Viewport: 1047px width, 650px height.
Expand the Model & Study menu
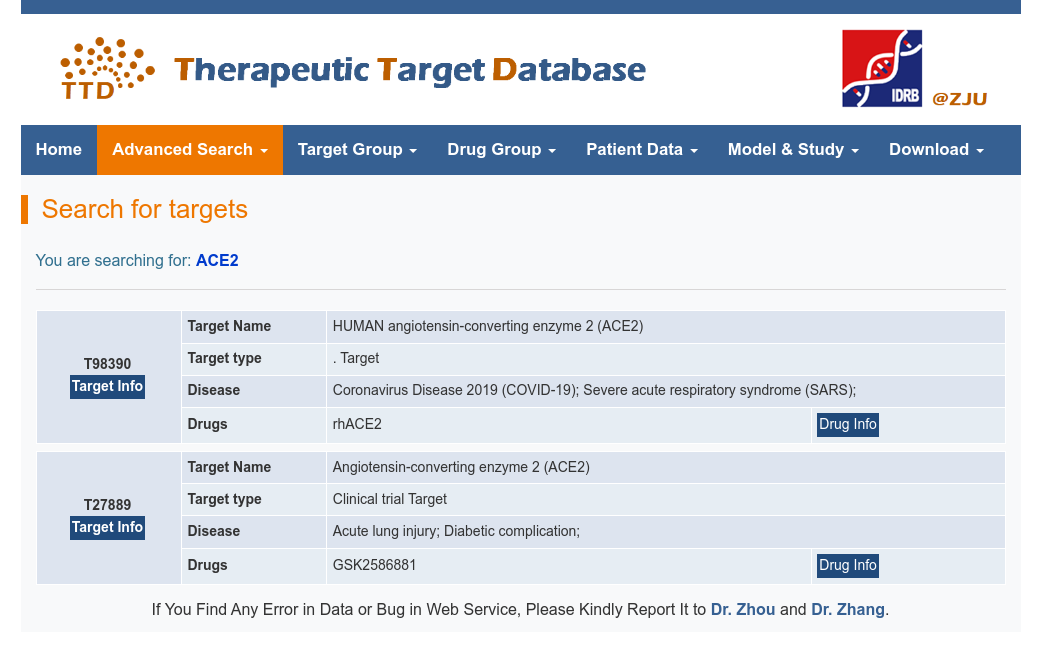(x=793, y=150)
